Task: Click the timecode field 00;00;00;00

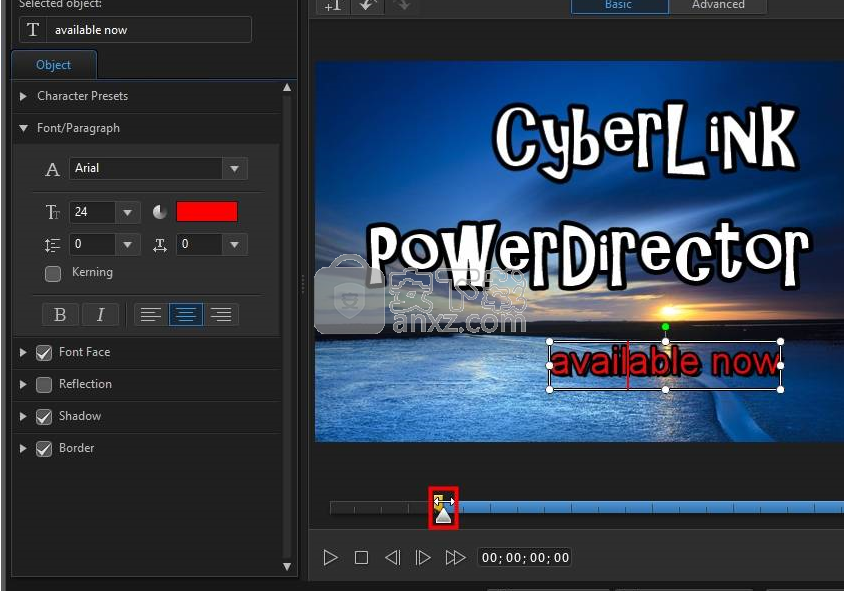Action: [x=525, y=558]
